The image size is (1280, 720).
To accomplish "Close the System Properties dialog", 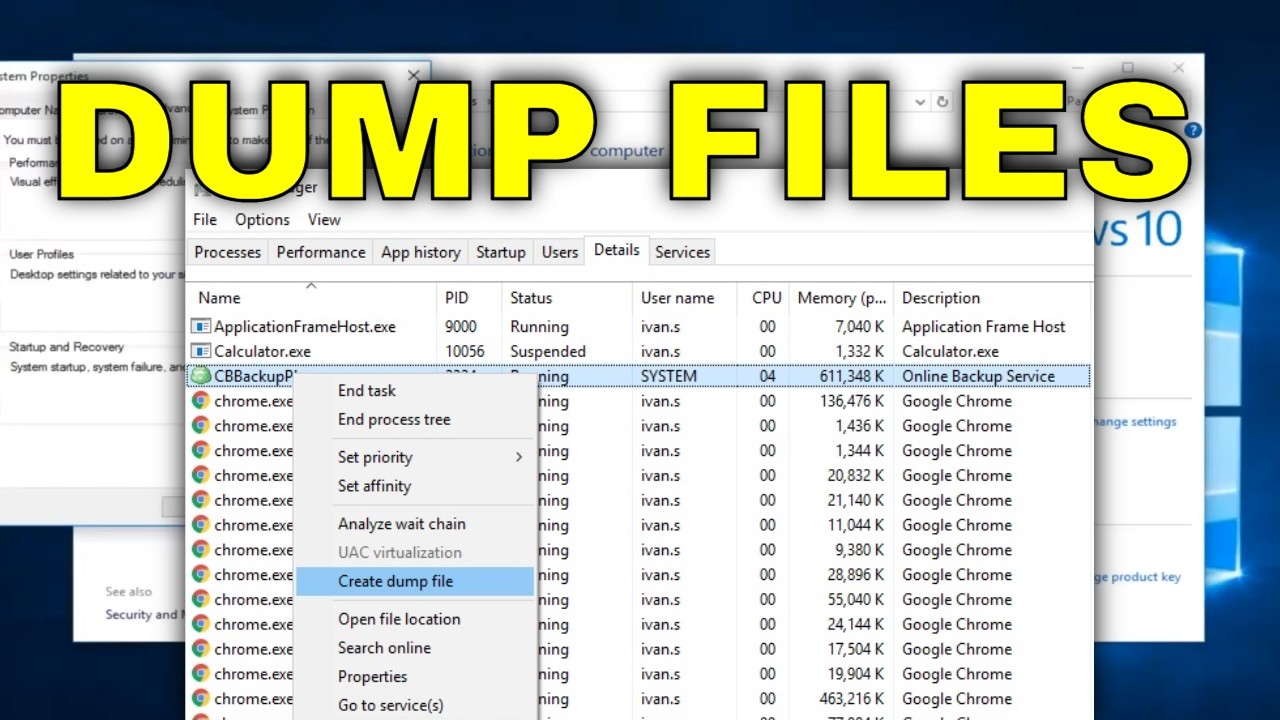I will (x=414, y=75).
